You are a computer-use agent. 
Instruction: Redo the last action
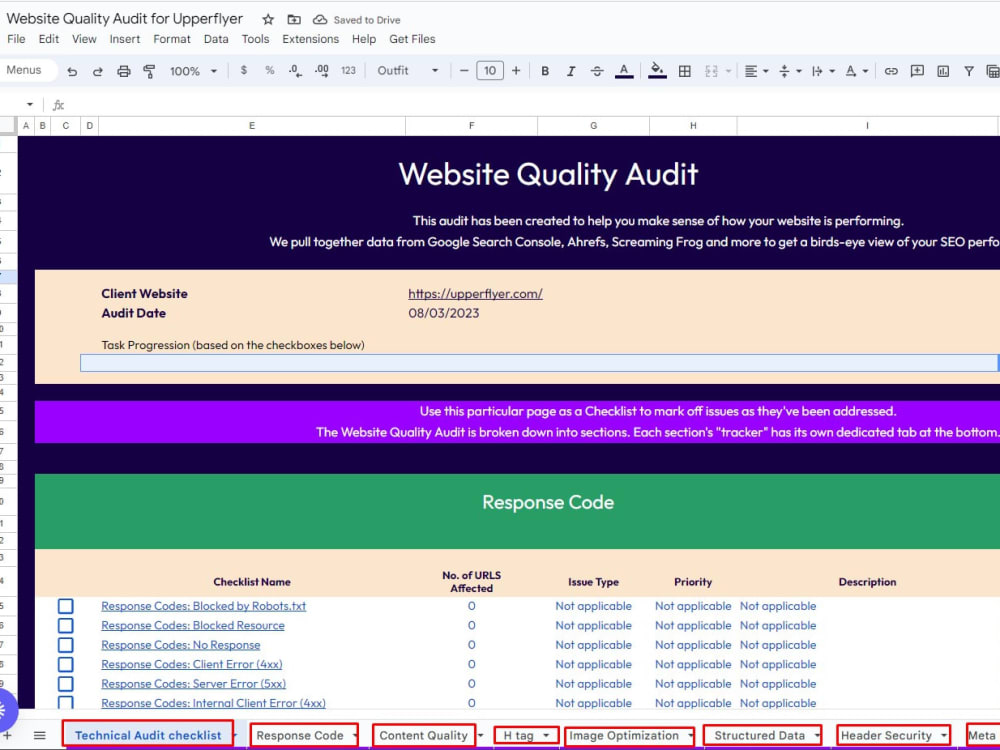tap(98, 71)
